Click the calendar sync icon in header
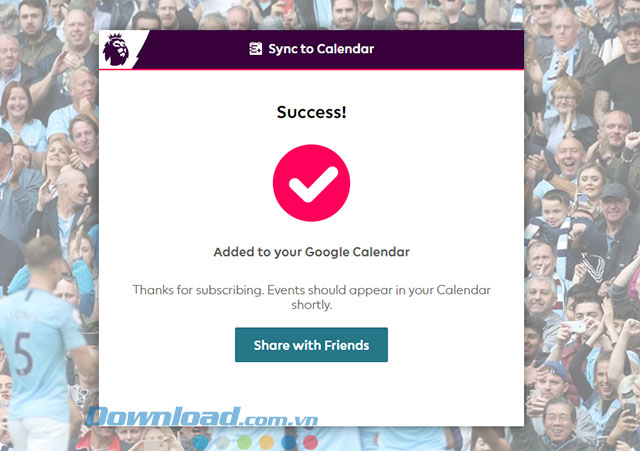 coord(256,49)
